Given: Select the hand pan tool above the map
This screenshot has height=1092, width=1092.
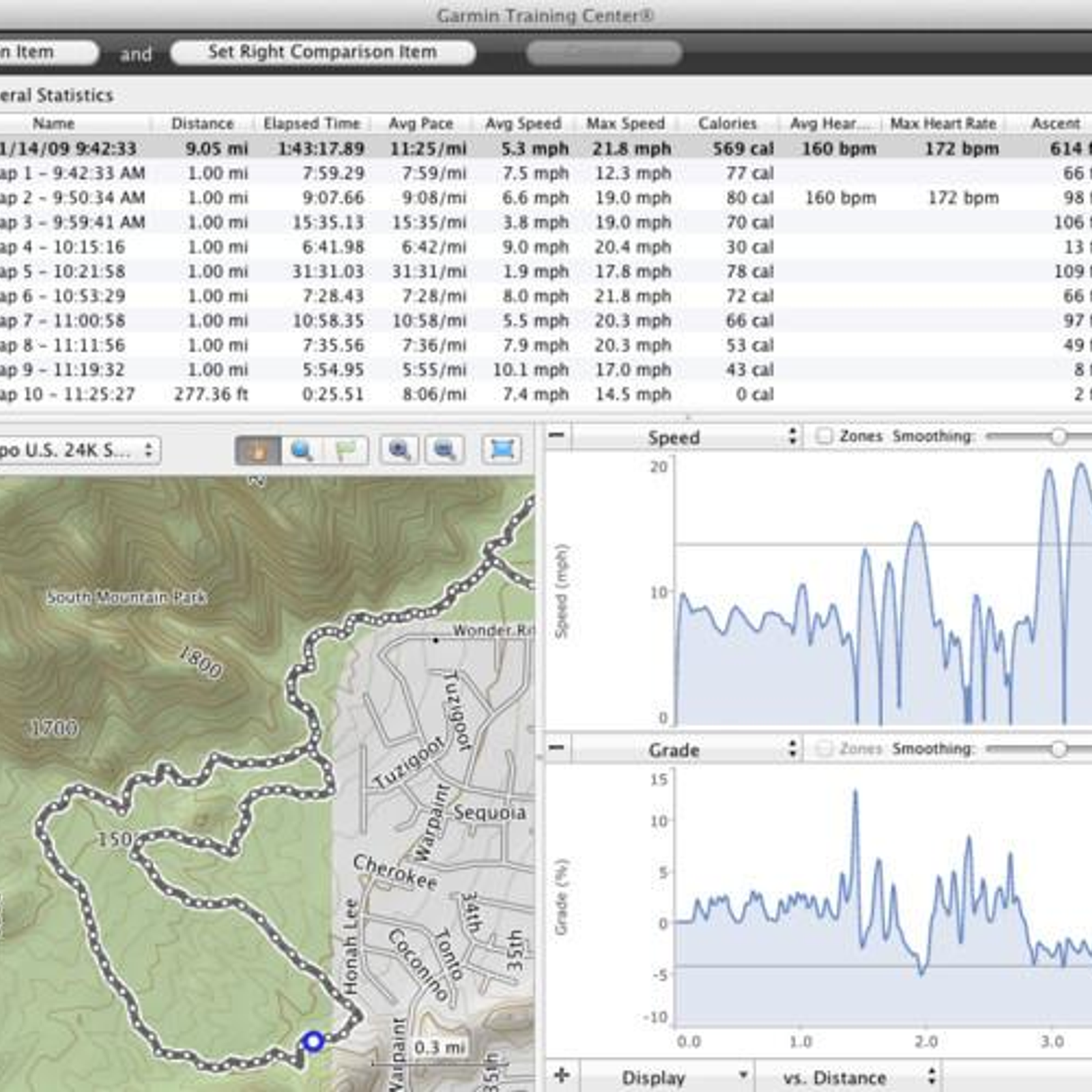Looking at the screenshot, I should coord(257,450).
